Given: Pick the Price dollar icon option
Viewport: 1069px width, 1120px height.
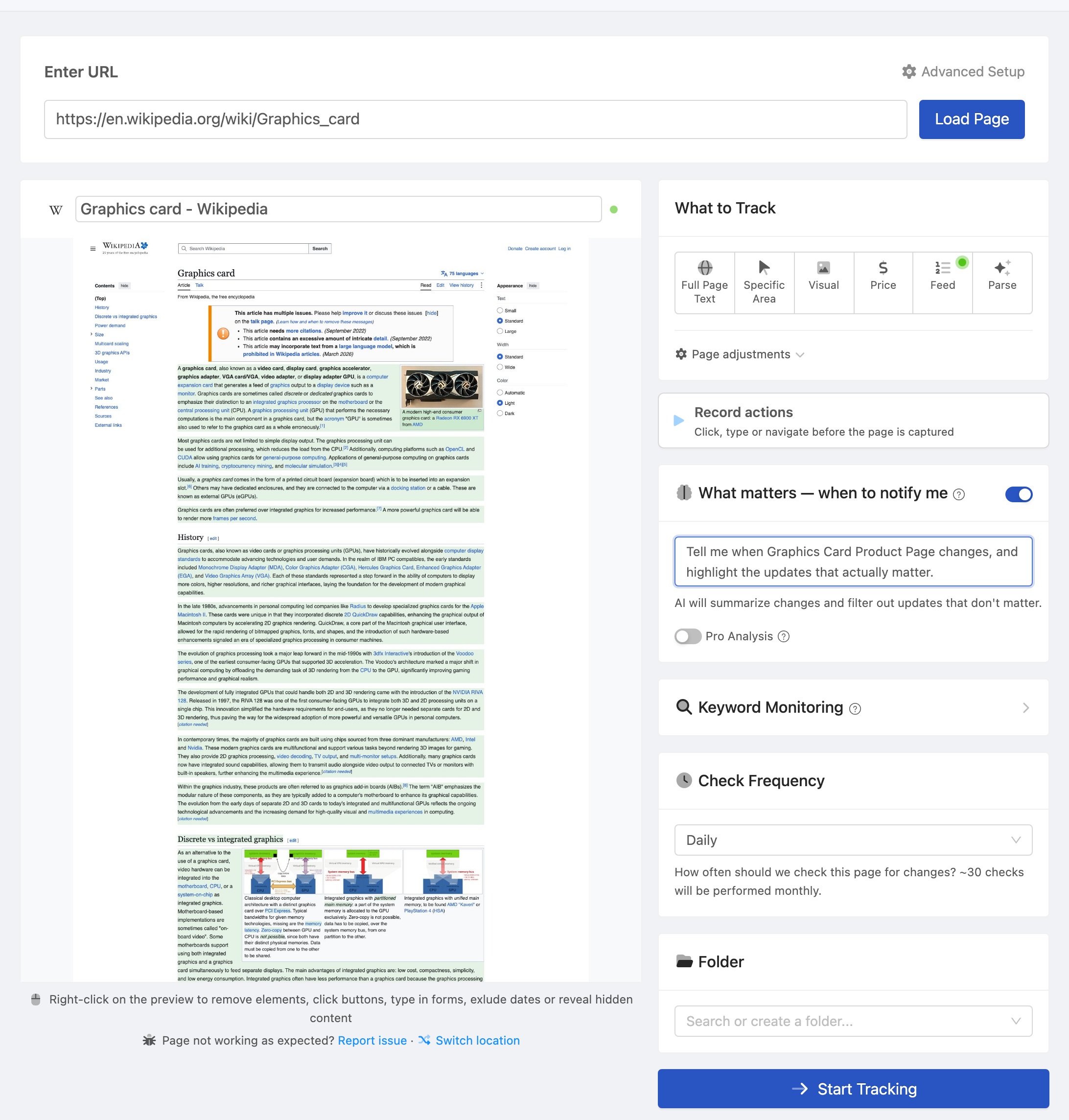Looking at the screenshot, I should 883,267.
